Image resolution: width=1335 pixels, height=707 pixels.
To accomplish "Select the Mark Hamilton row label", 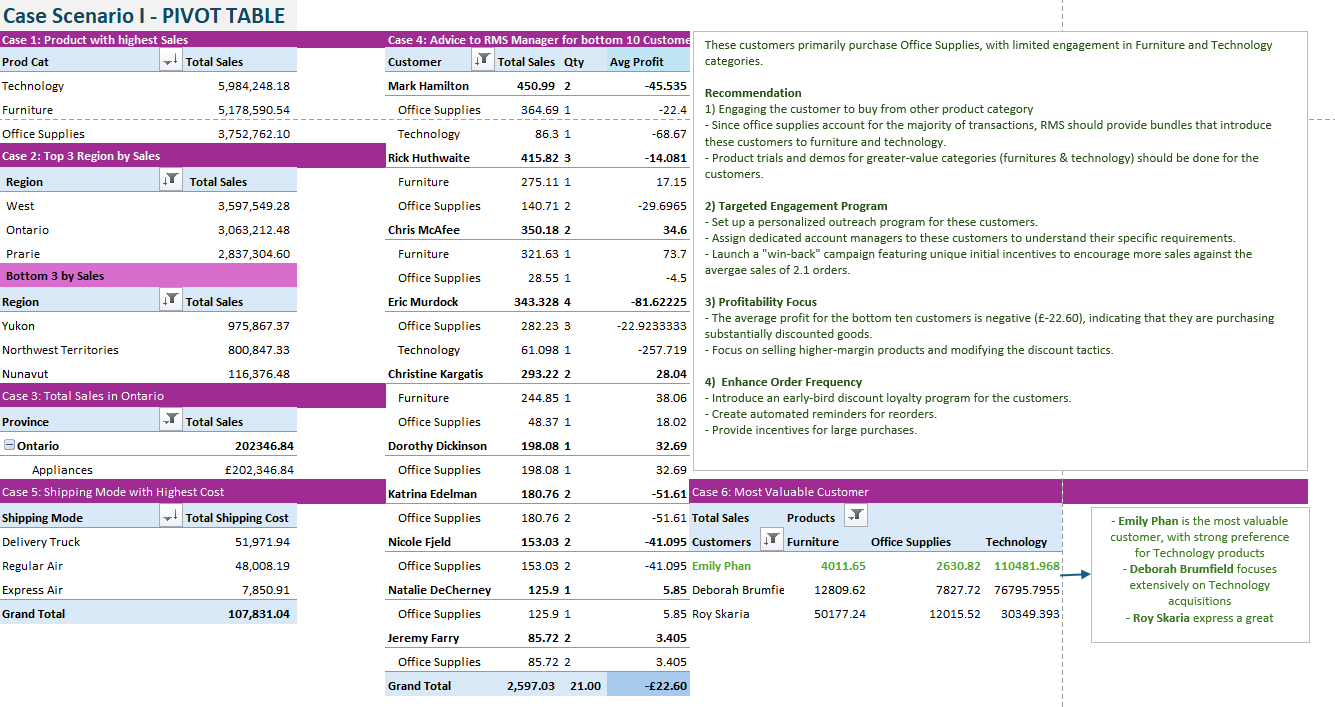I will (428, 86).
